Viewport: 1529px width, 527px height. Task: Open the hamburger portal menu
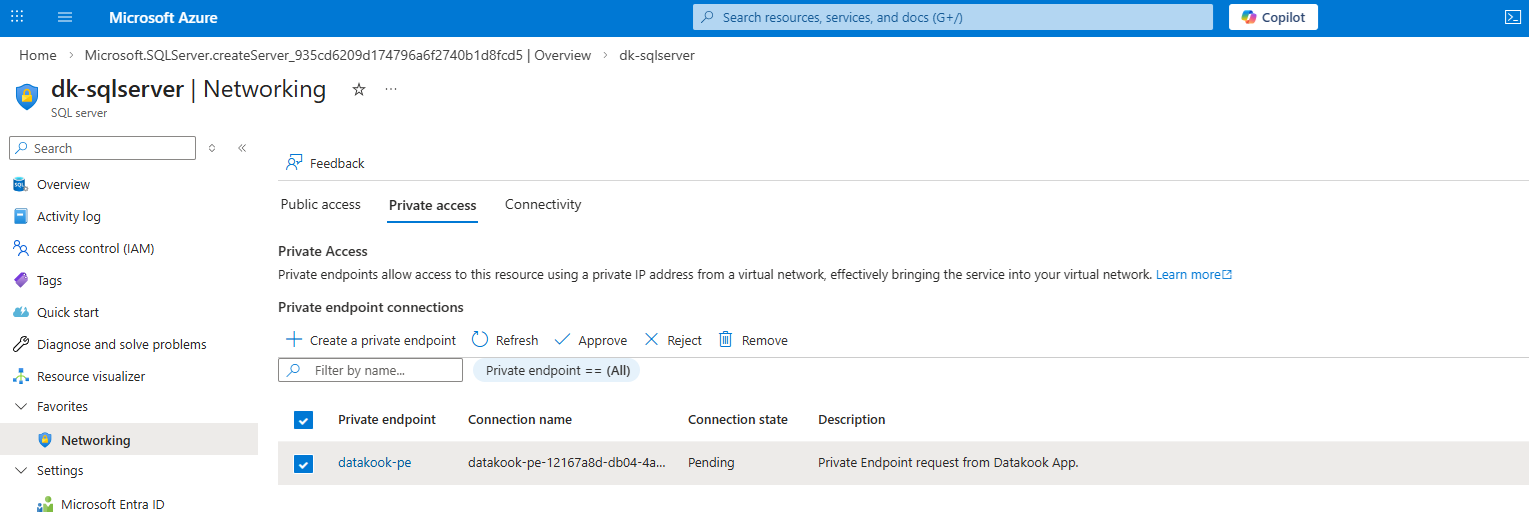[65, 17]
